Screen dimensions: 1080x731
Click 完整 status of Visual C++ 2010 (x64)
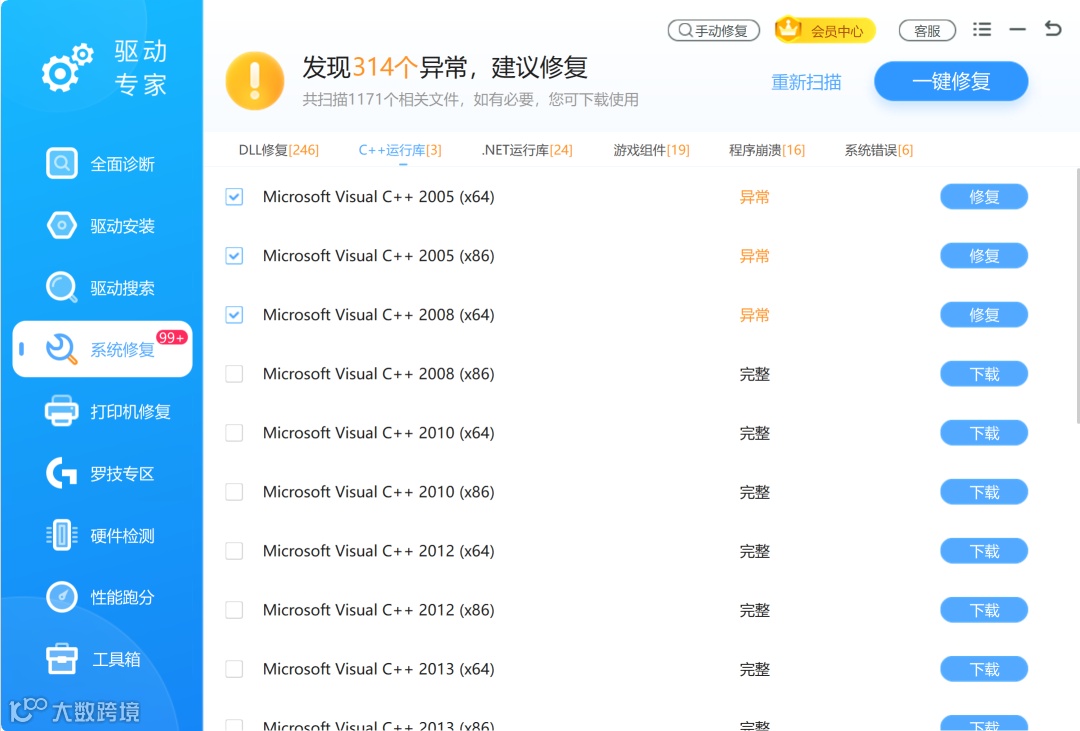click(x=754, y=433)
